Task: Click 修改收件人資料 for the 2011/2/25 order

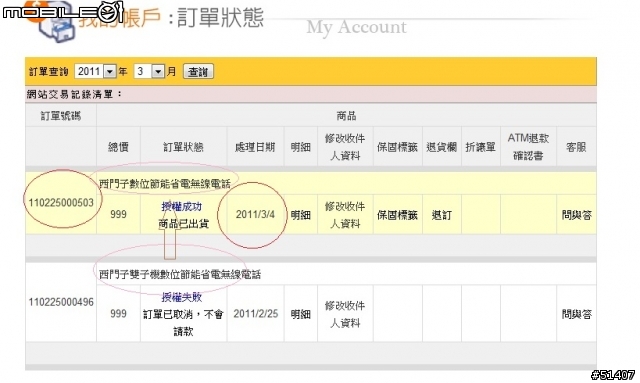Action: click(x=345, y=314)
